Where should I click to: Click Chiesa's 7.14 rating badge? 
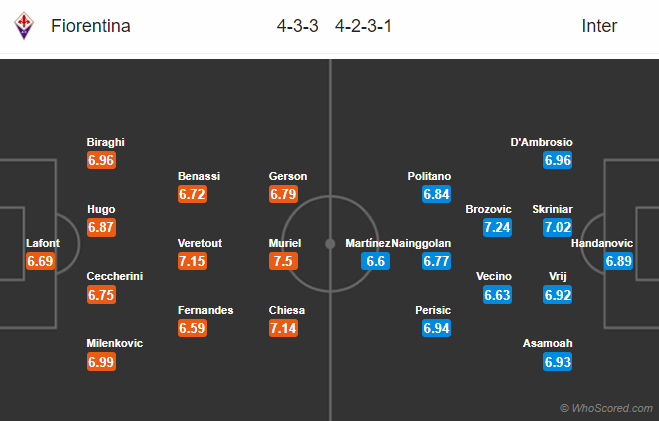point(284,329)
